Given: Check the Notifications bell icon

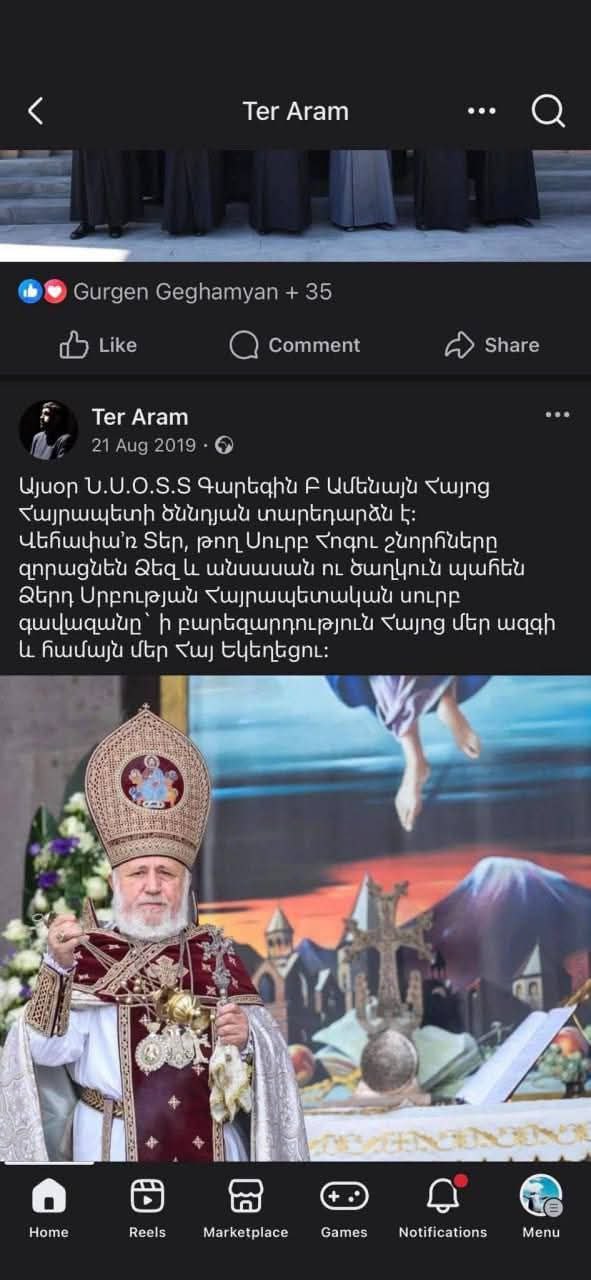Looking at the screenshot, I should [443, 1208].
